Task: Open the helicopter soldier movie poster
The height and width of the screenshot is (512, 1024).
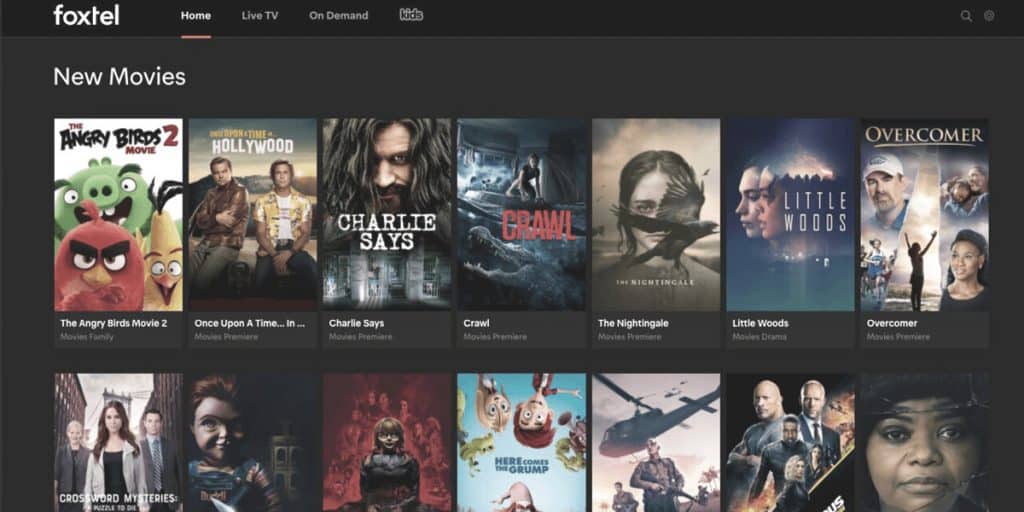Action: point(656,443)
